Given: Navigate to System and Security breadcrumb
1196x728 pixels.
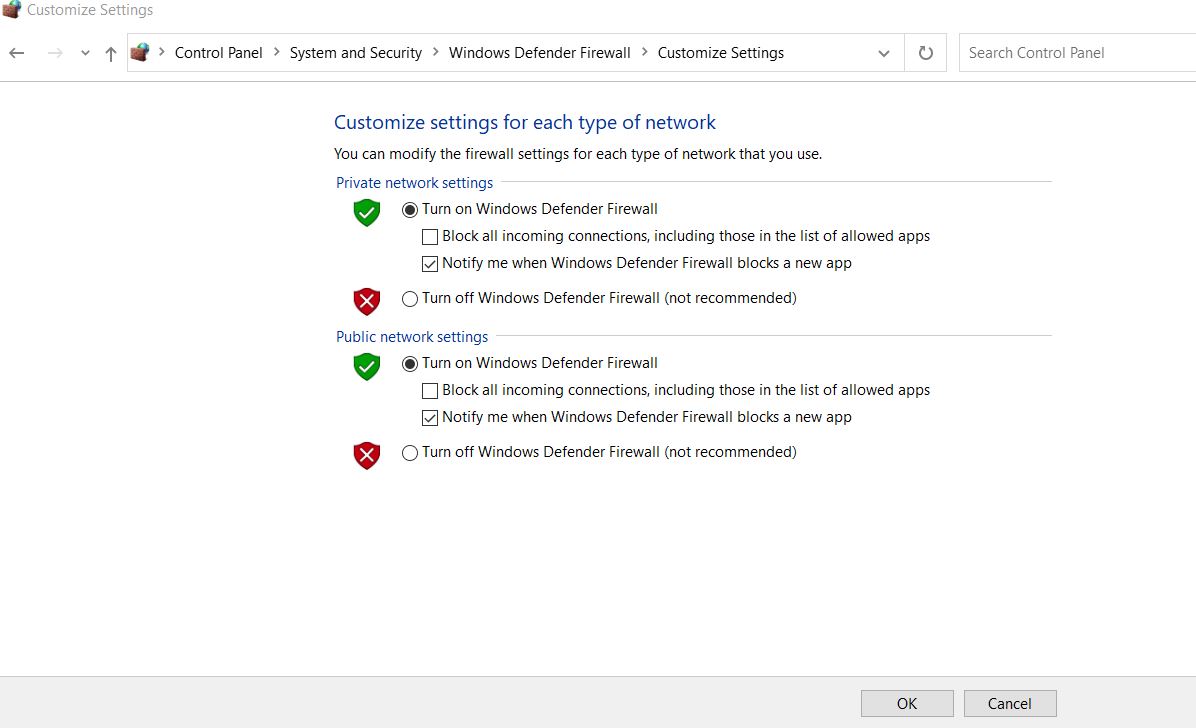Looking at the screenshot, I should (355, 53).
